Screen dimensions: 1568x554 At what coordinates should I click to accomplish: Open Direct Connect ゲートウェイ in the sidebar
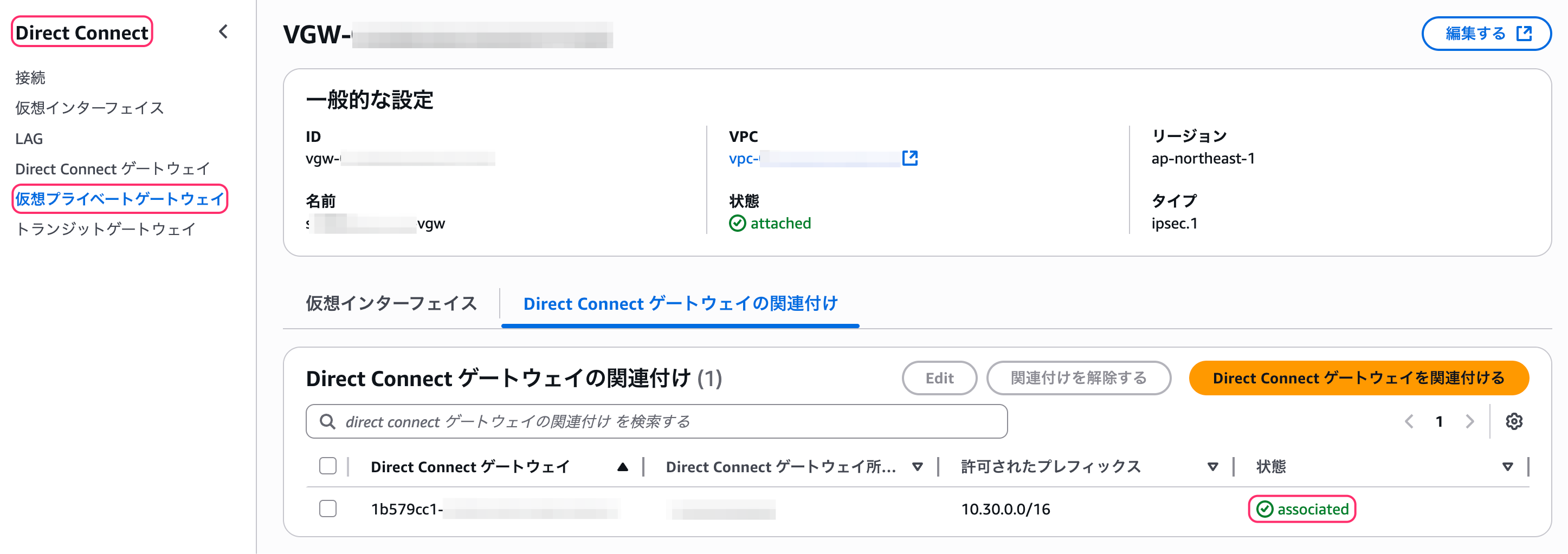tap(113, 168)
